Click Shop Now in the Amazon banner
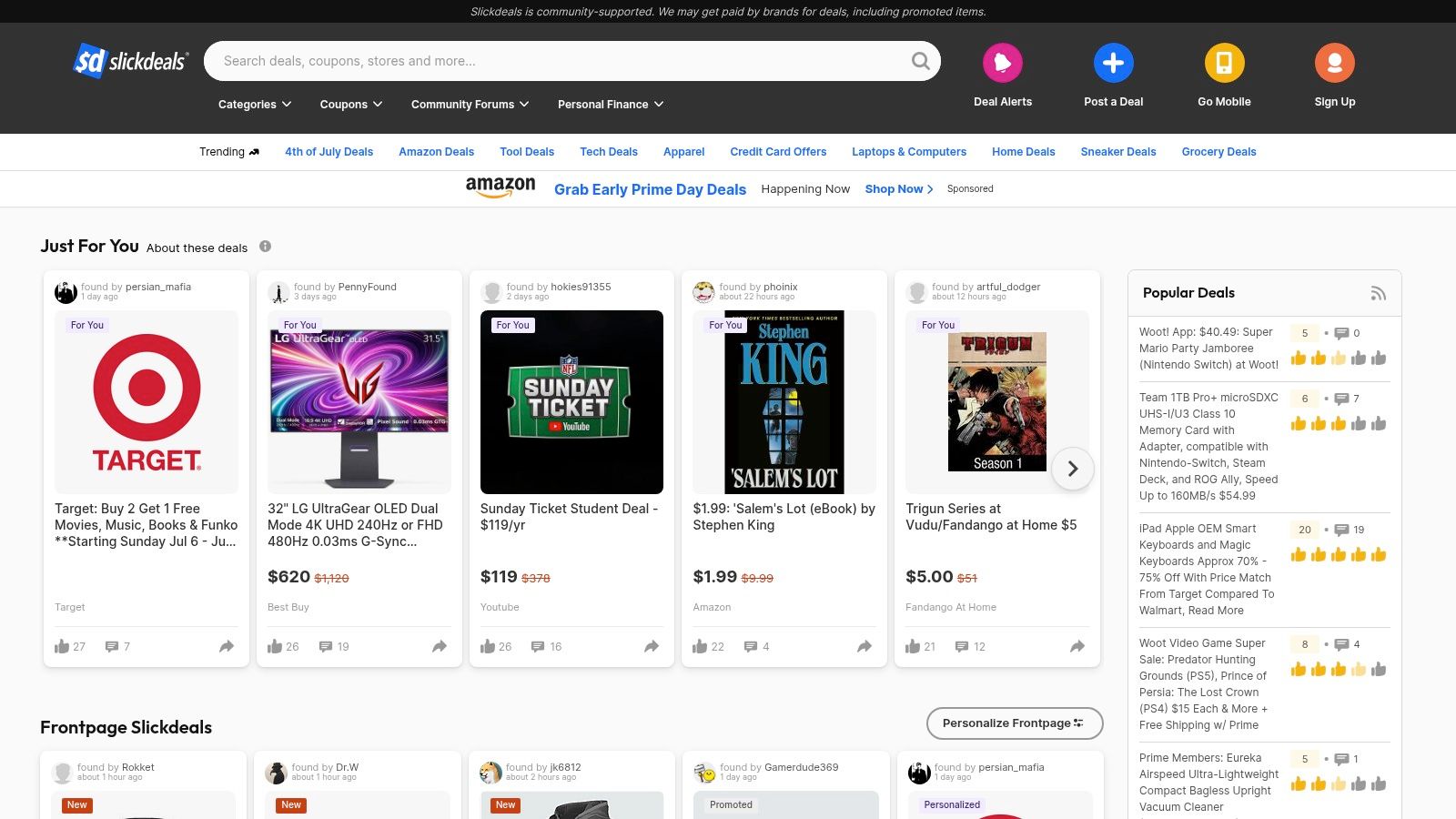Viewport: 1456px width, 819px height. coord(899,189)
